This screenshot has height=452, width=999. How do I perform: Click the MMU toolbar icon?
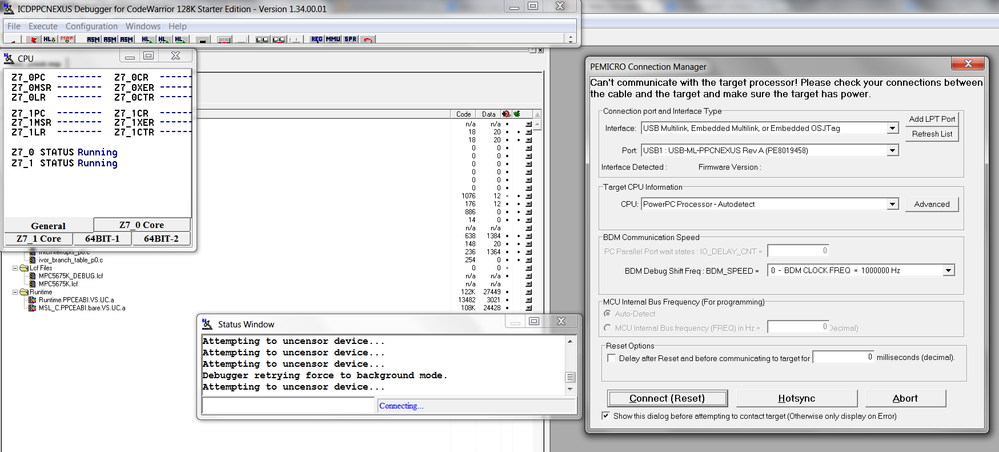pos(333,40)
